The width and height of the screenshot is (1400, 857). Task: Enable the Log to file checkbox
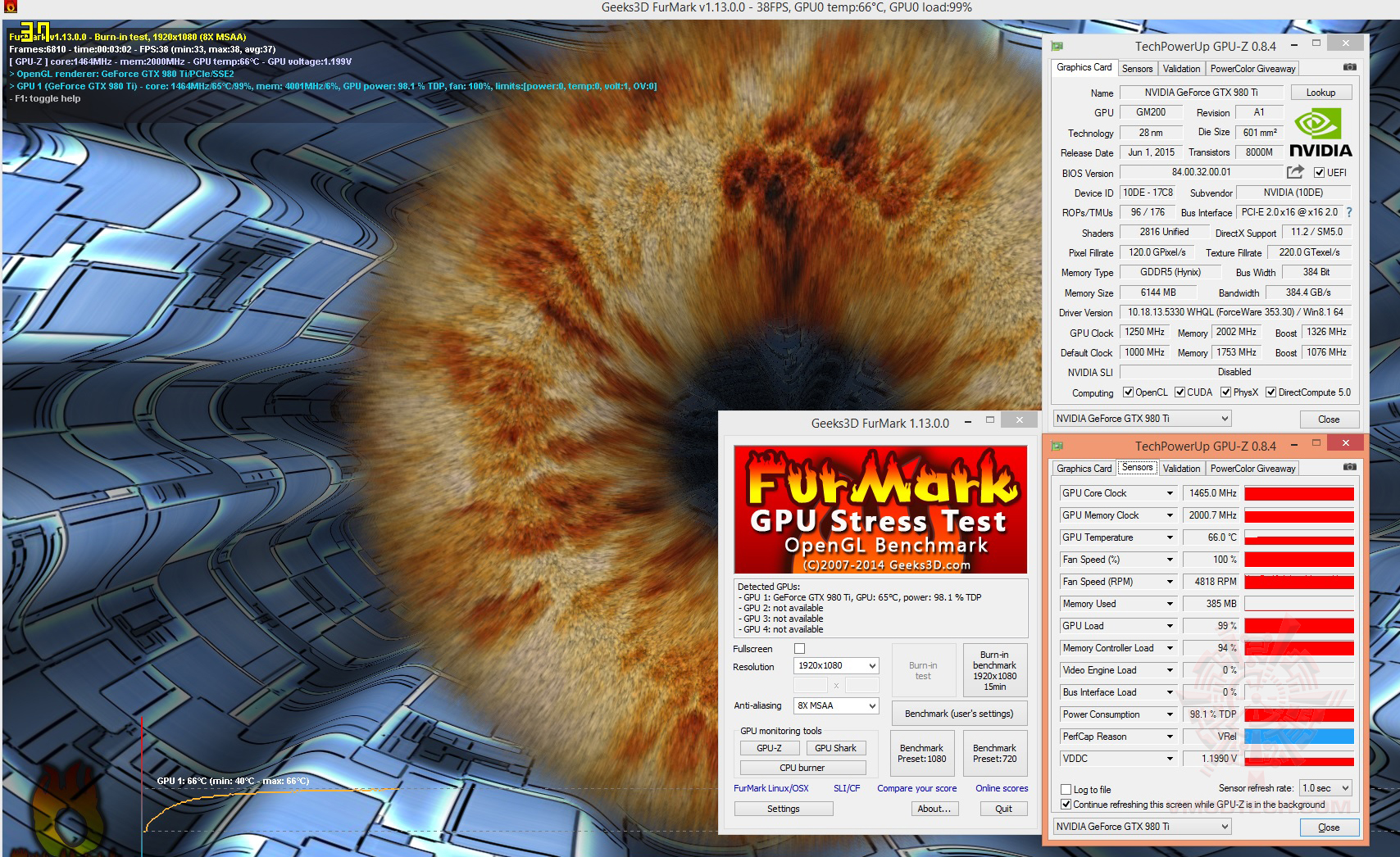point(1066,790)
